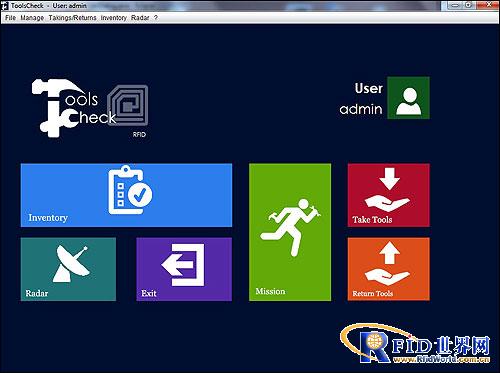500x373 pixels.
Task: Click the ToolsCheck title bar app icon
Action: pyautogui.click(x=5, y=6)
